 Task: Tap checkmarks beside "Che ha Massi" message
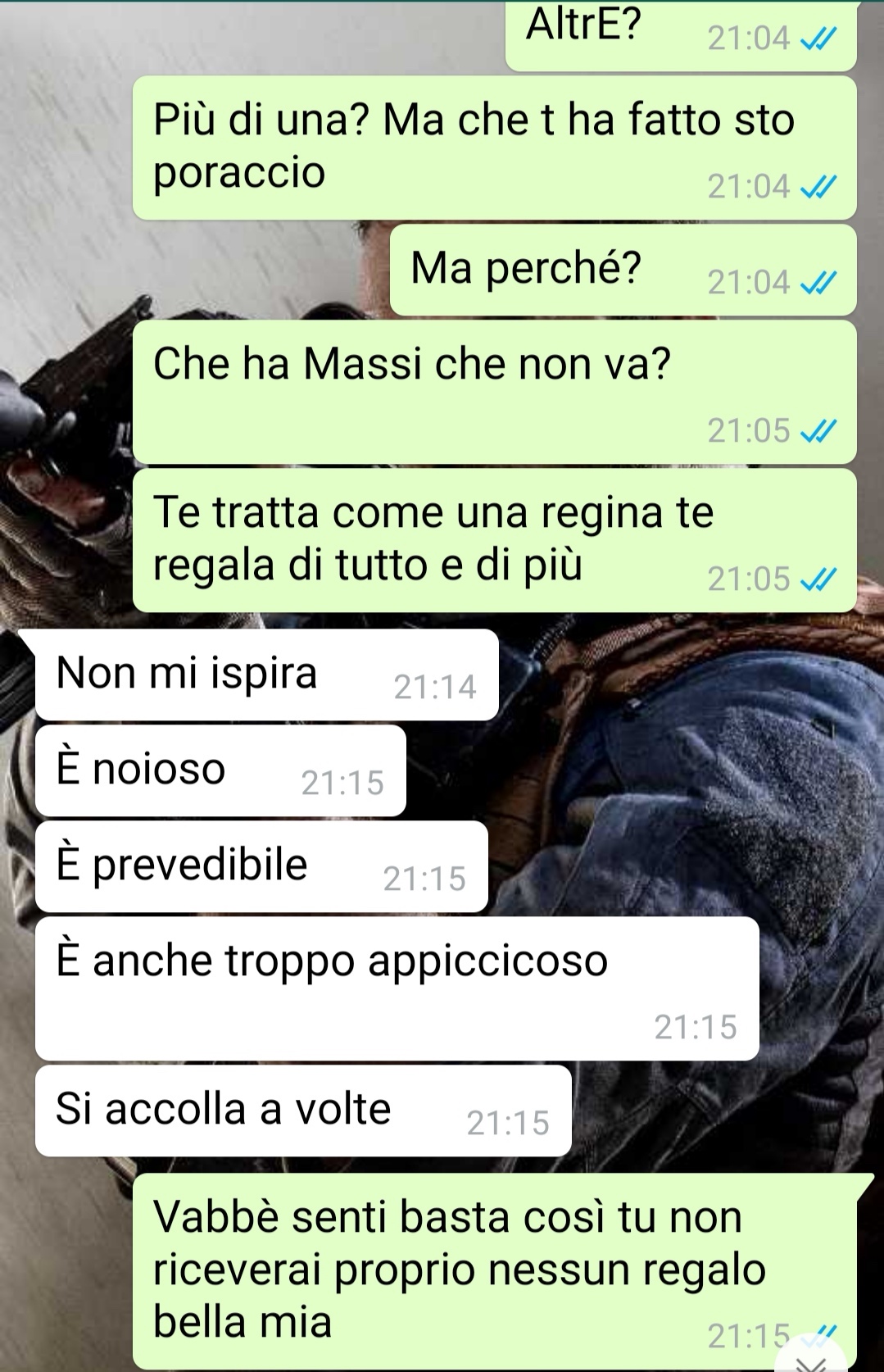point(818,431)
